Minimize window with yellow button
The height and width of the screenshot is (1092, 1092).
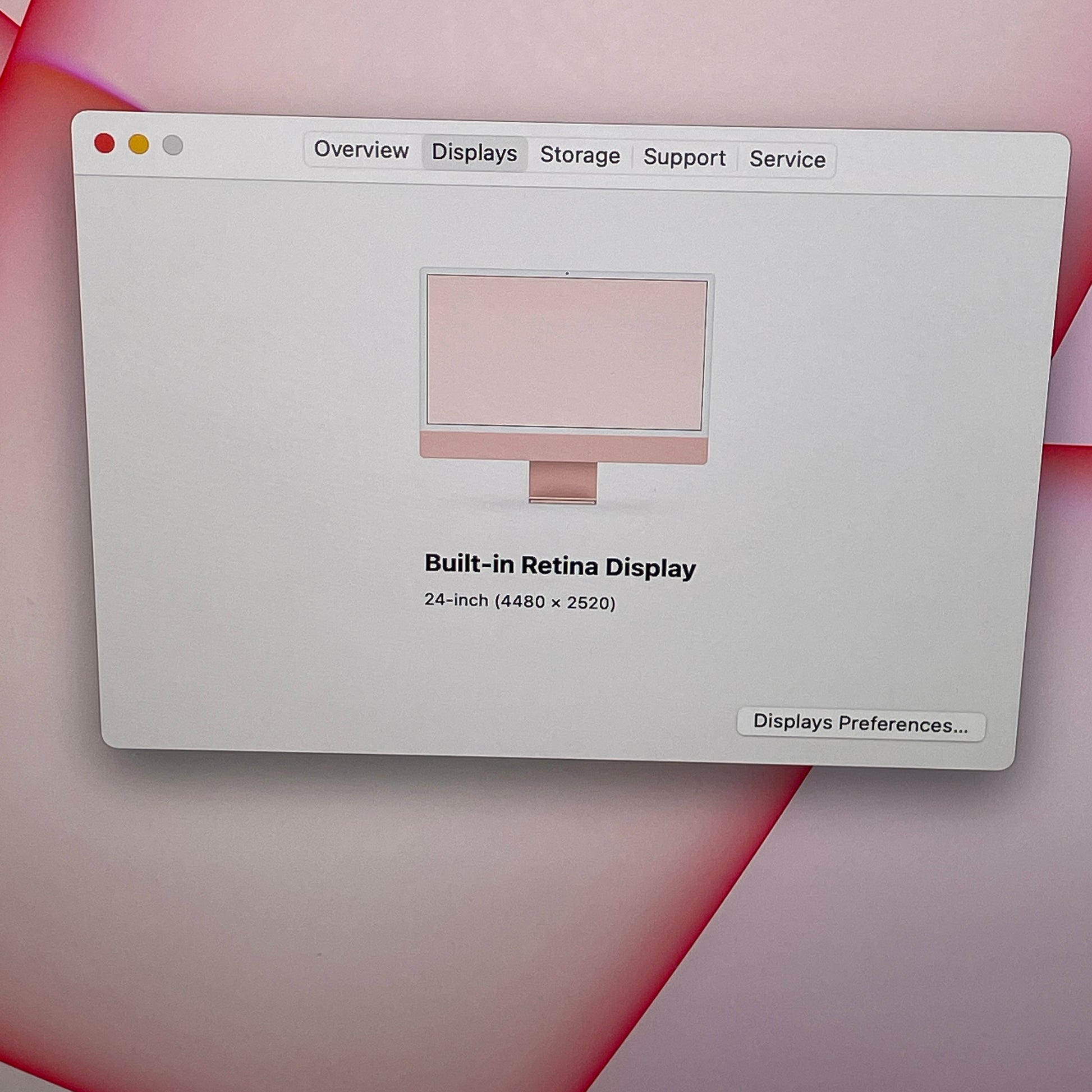(x=139, y=144)
